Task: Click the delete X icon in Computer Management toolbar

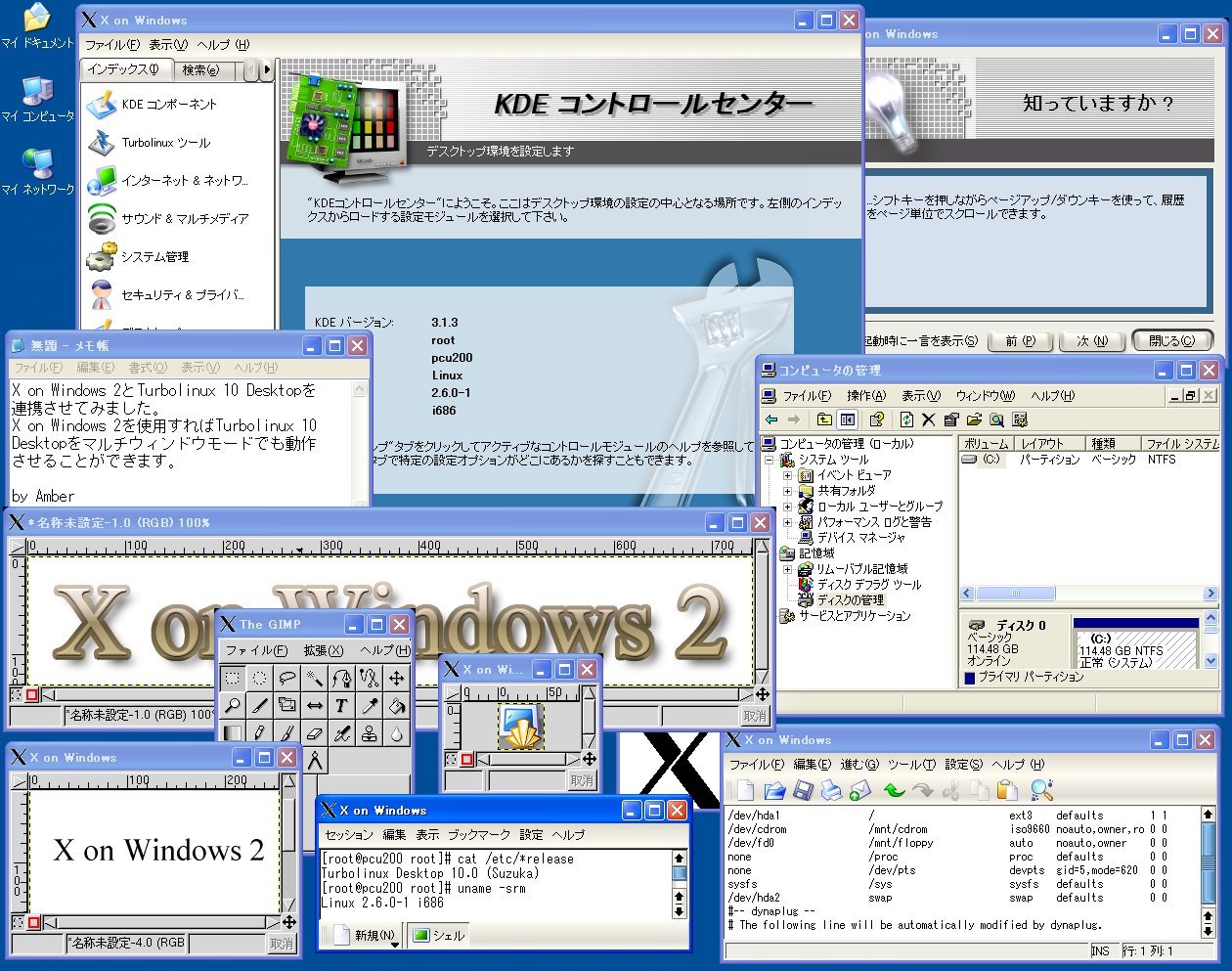Action: (x=929, y=419)
